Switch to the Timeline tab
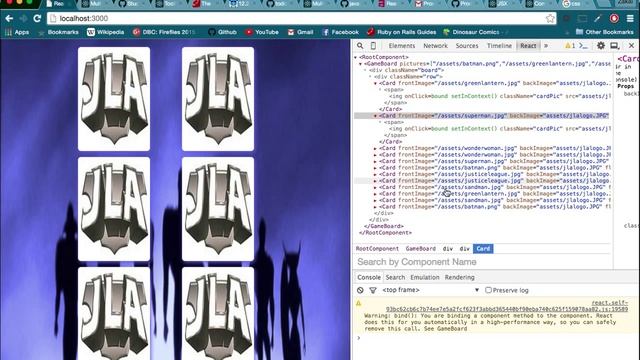The image size is (640, 360). 499,46
